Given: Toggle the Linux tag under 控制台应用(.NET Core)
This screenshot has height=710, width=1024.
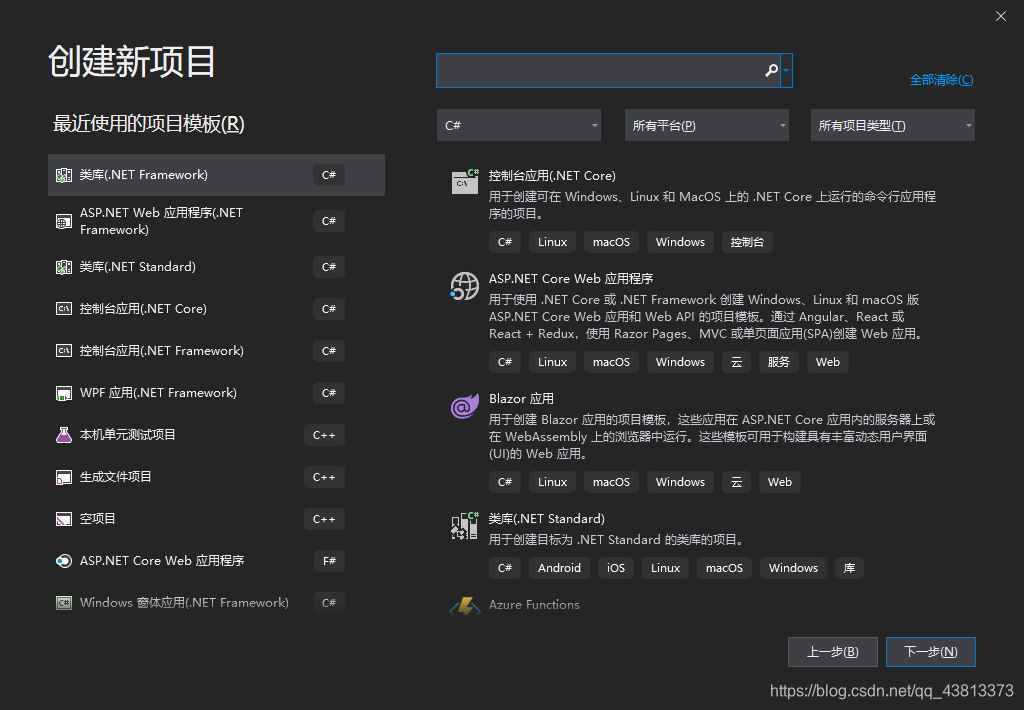Looking at the screenshot, I should (553, 241).
